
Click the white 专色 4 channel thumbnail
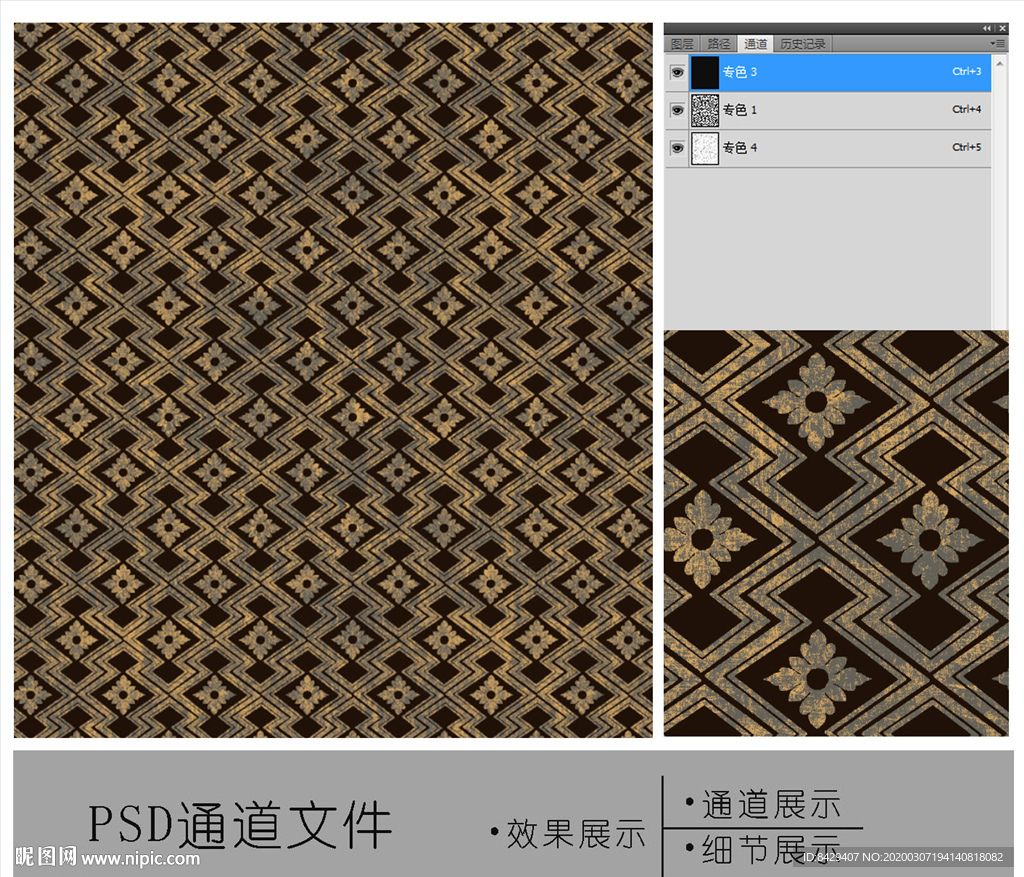coord(705,148)
